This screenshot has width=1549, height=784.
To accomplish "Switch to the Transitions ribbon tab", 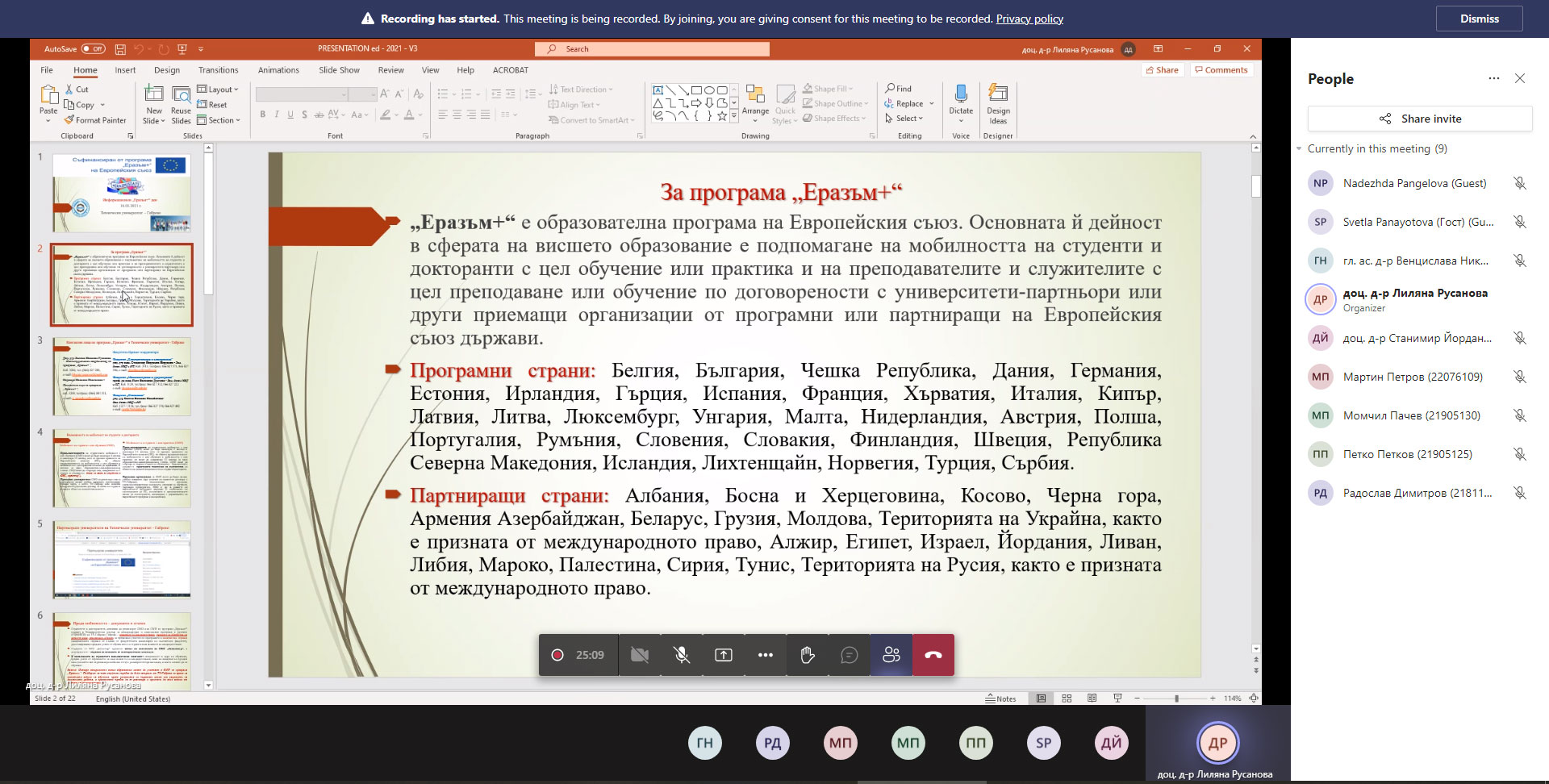I will coord(218,70).
